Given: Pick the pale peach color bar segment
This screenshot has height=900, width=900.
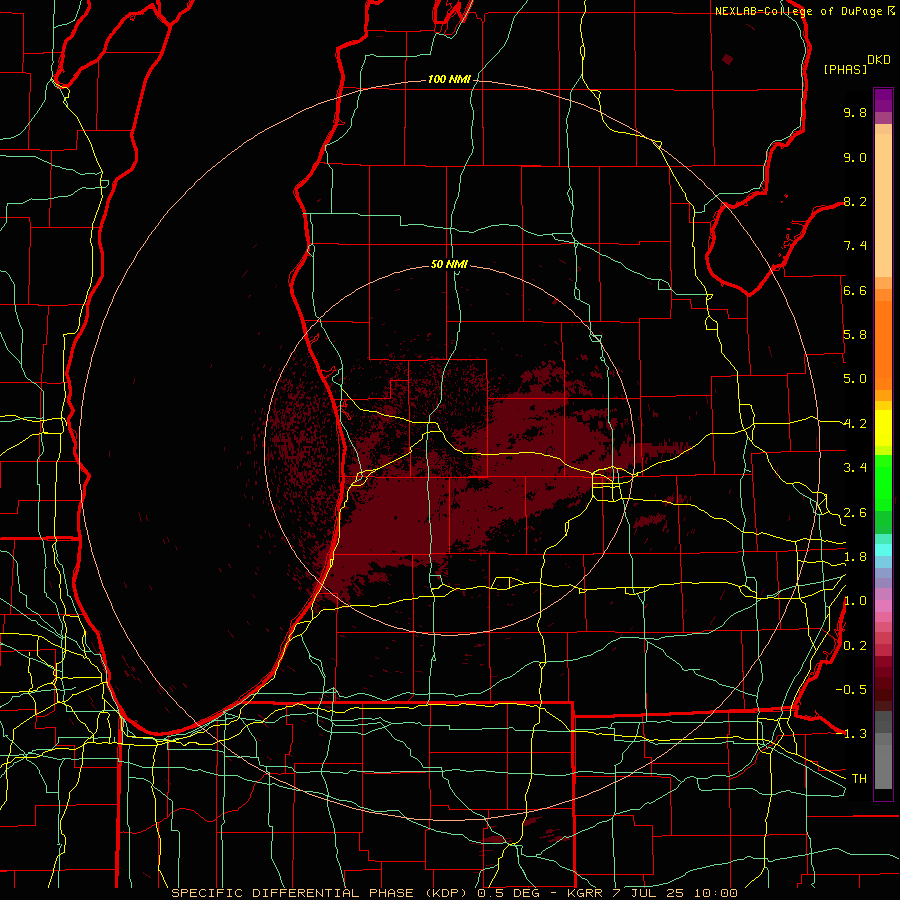Looking at the screenshot, I should tap(883, 207).
